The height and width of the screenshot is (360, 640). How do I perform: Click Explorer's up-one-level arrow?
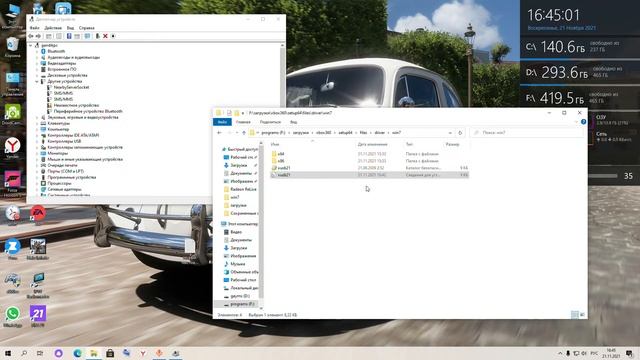point(244,133)
